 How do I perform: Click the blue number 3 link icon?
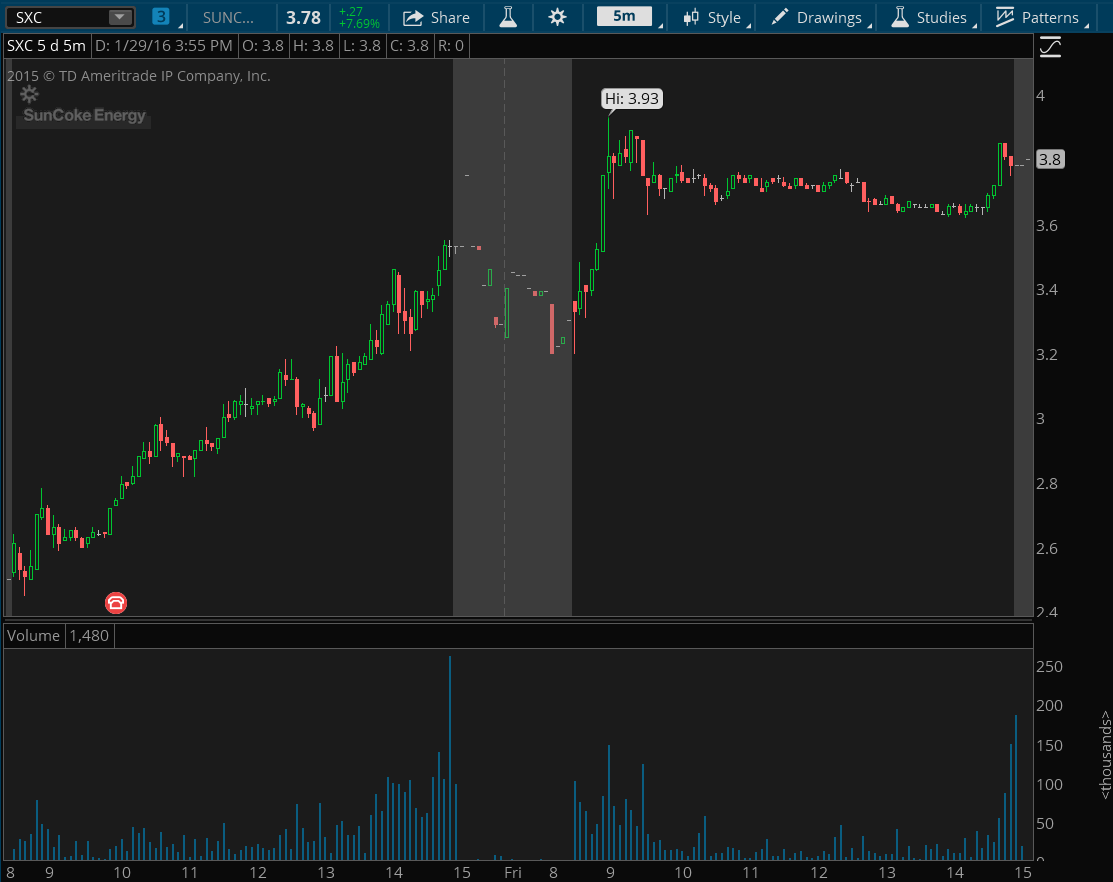tap(161, 17)
